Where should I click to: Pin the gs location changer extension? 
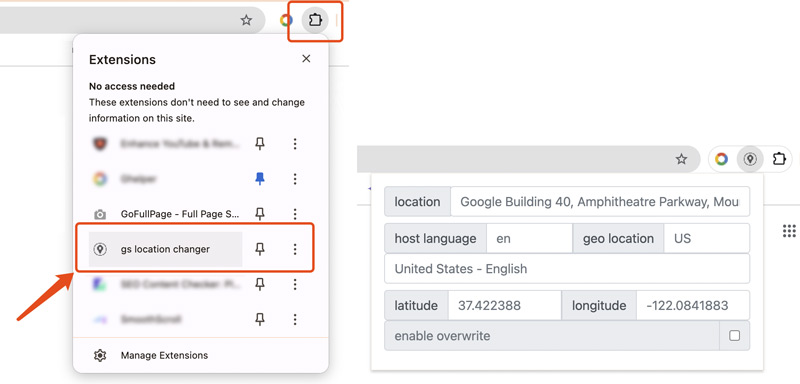[260, 249]
